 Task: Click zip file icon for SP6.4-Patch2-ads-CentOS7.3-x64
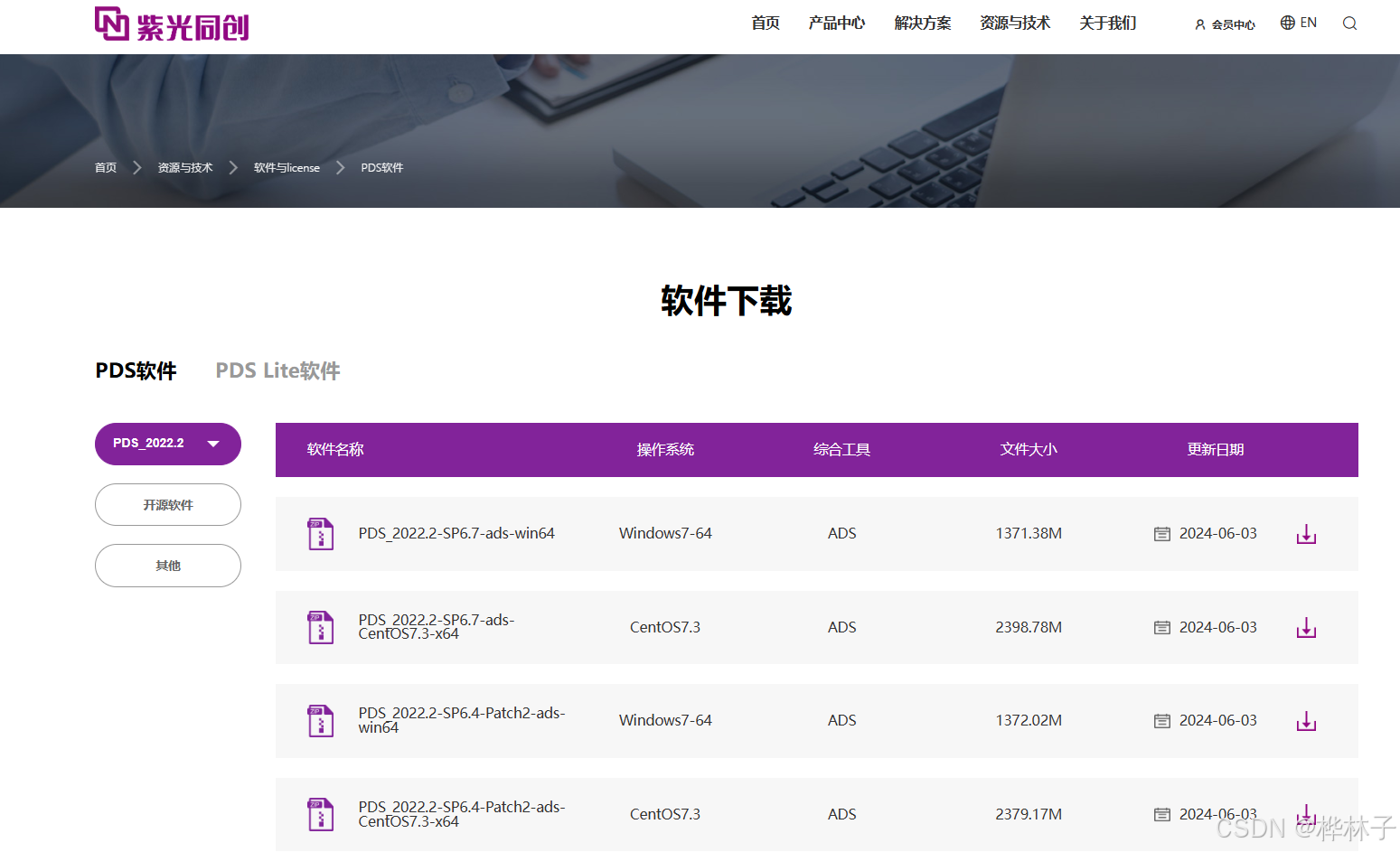(x=321, y=815)
